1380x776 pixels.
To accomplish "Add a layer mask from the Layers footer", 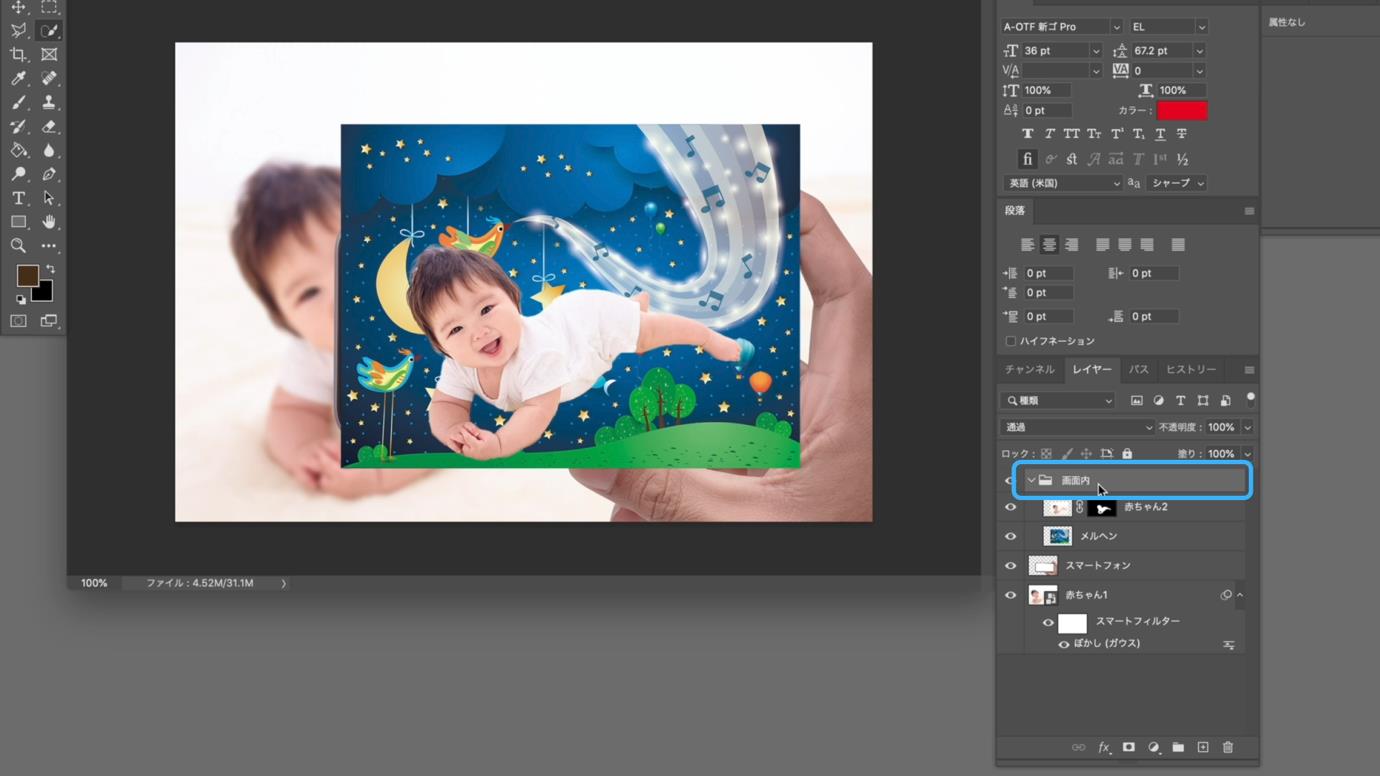I will click(x=1128, y=747).
